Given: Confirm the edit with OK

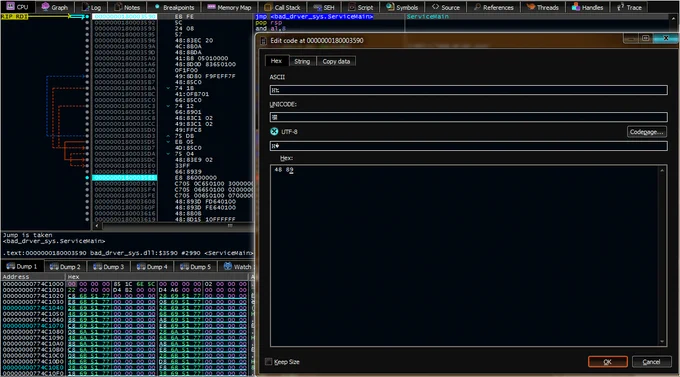Looking at the screenshot, I should [x=608, y=362].
